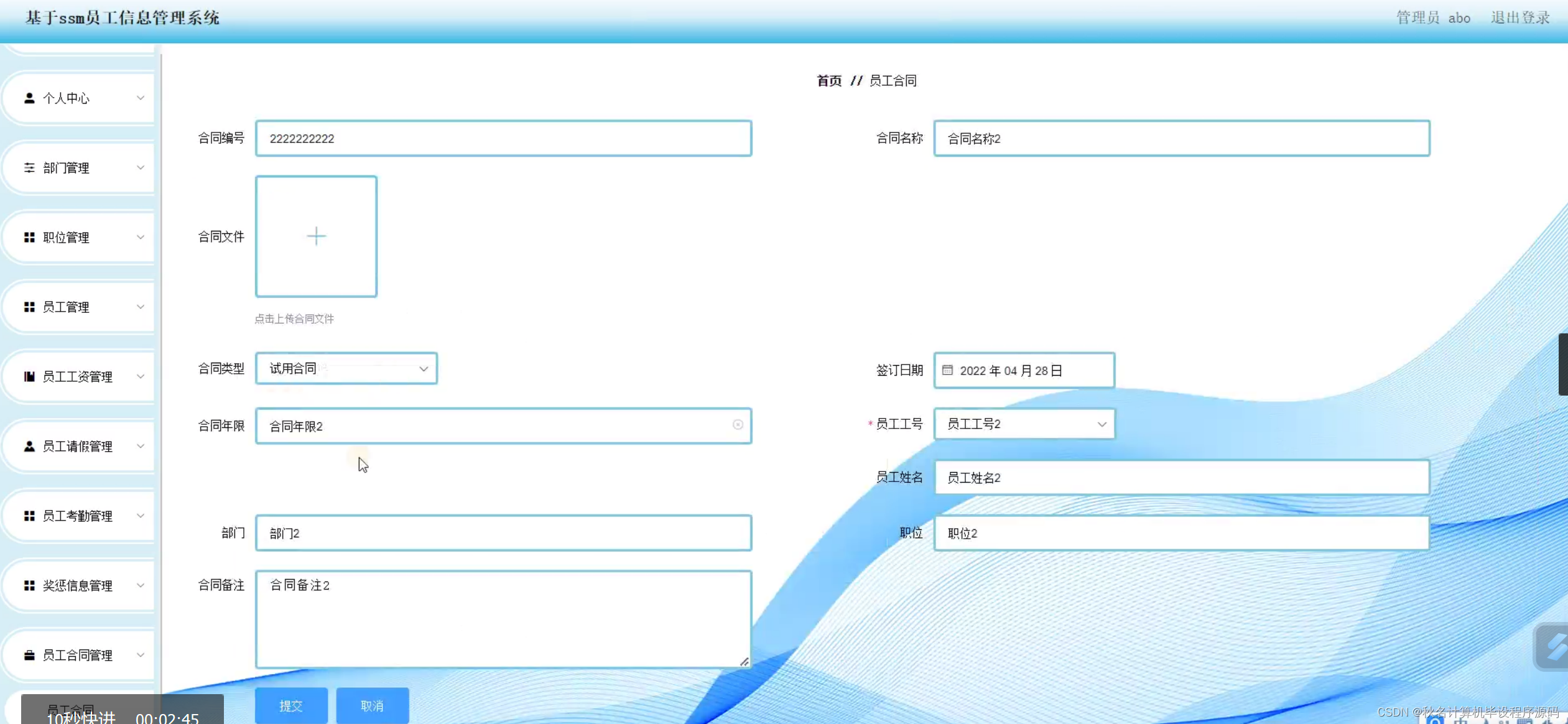Screen dimensions: 1568x724
Task: Open the 员工请假管理 sidebar menu
Action: coord(78,447)
